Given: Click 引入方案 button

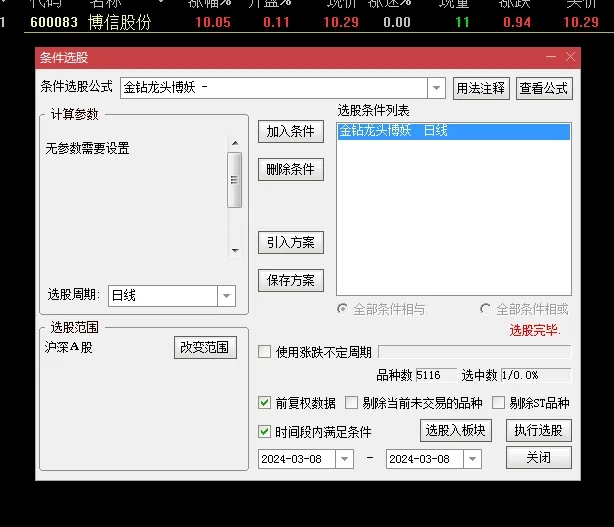Looking at the screenshot, I should pos(290,242).
